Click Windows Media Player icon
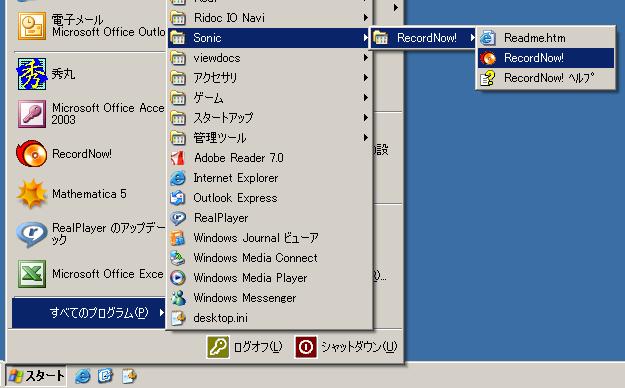 point(178,278)
